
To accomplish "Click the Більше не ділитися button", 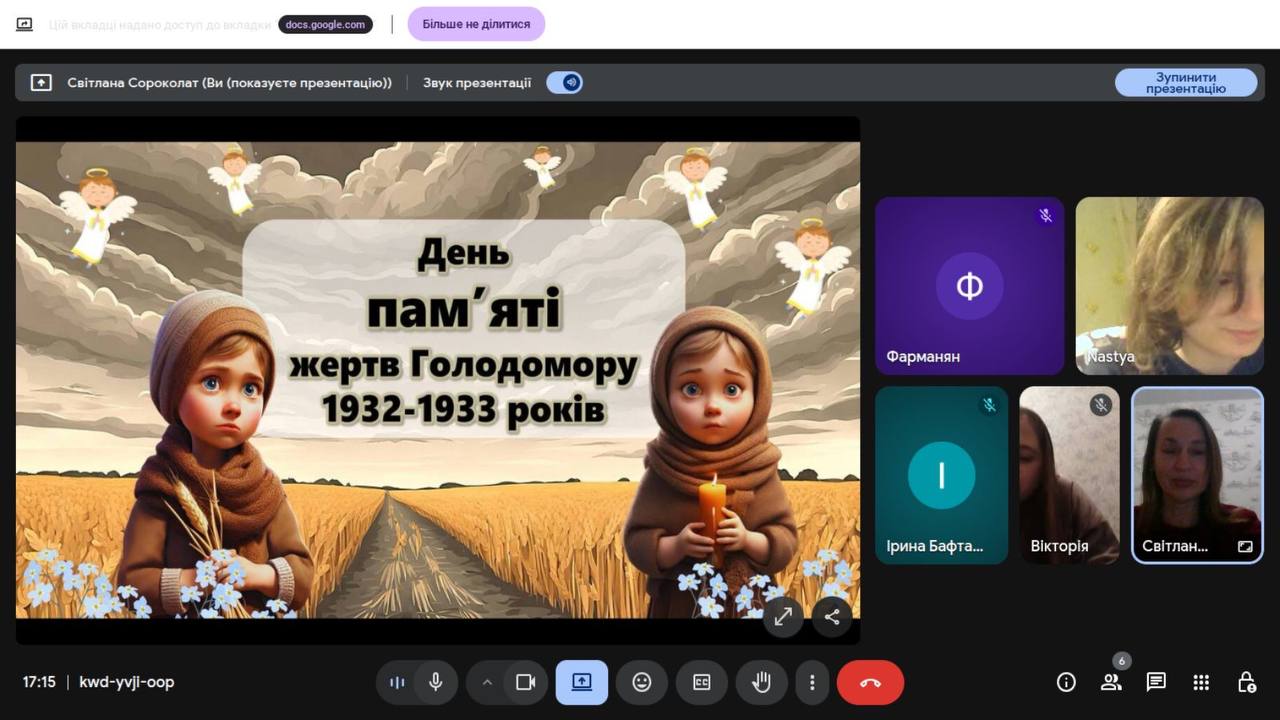I will coord(476,24).
